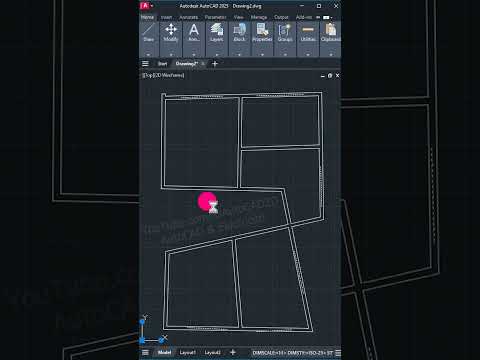Image resolution: width=480 pixels, height=360 pixels.
Task: Switch to the Parametric ribbon tab
Action: point(215,17)
